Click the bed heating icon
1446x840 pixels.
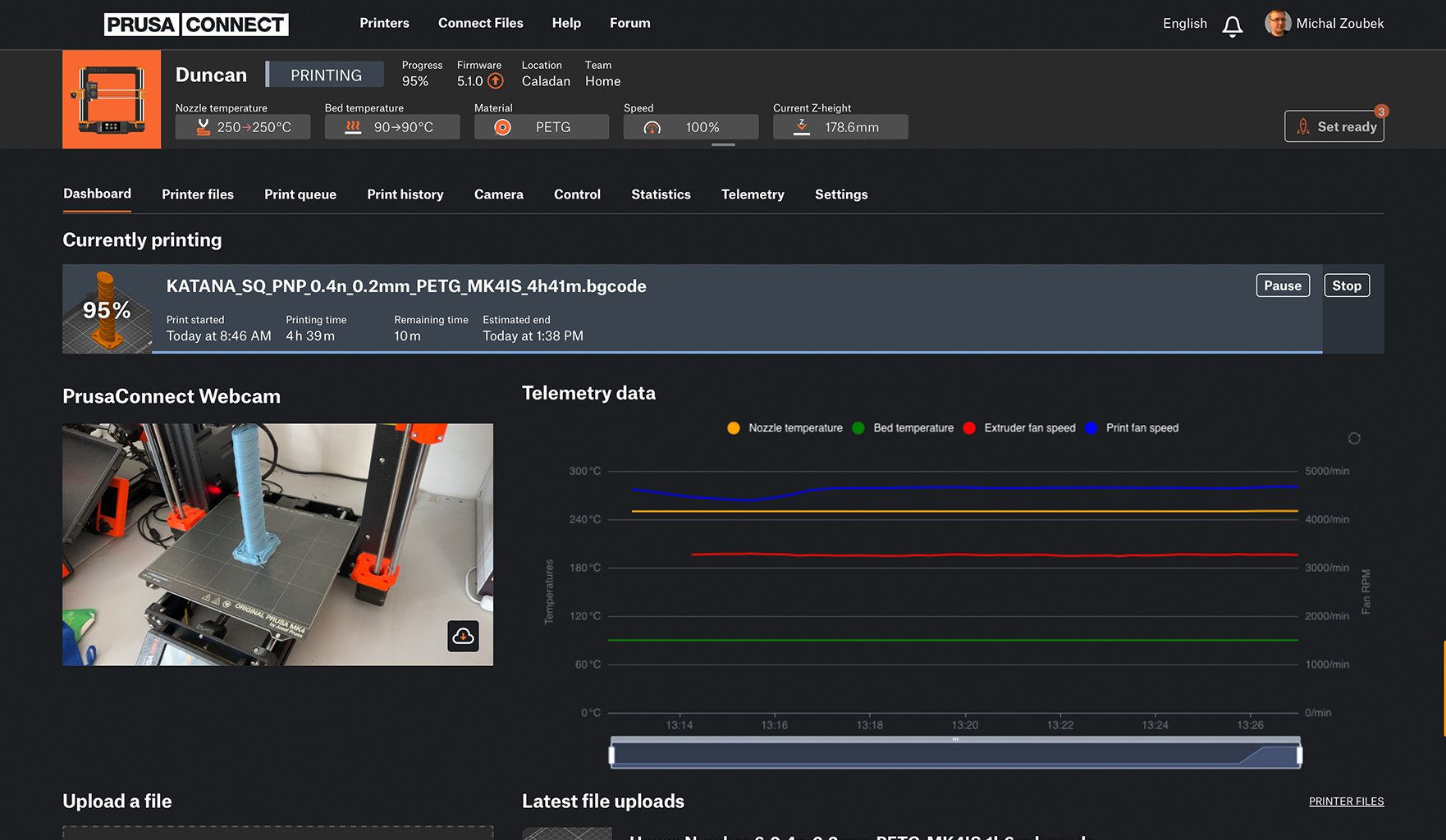(353, 127)
